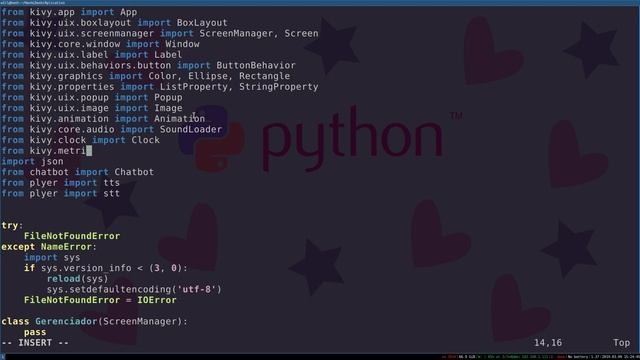The image size is (640, 360).
Task: Click the 'try:' keyword
Action: pos(12,225)
